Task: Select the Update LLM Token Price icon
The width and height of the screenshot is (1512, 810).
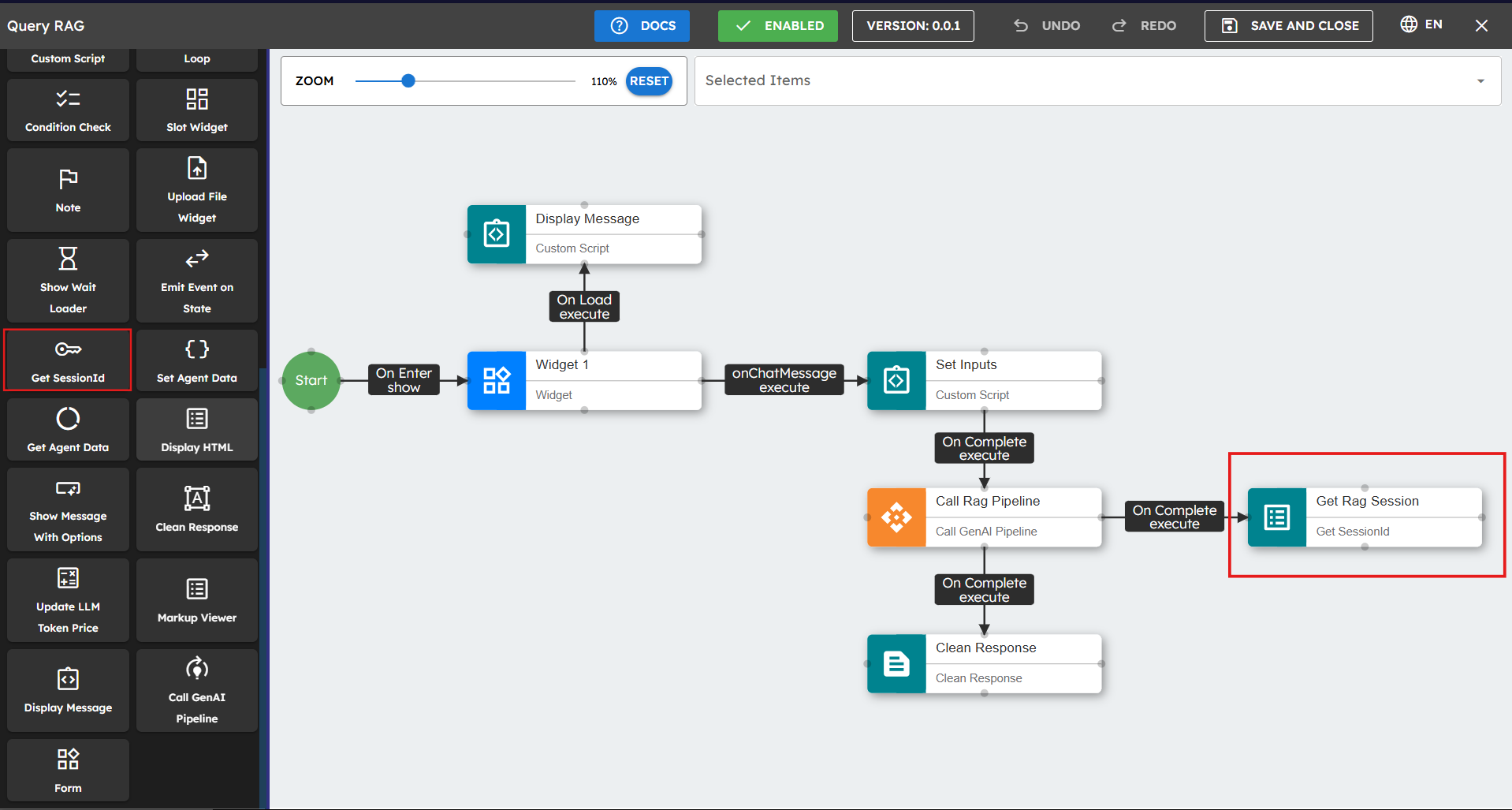Action: [68, 577]
